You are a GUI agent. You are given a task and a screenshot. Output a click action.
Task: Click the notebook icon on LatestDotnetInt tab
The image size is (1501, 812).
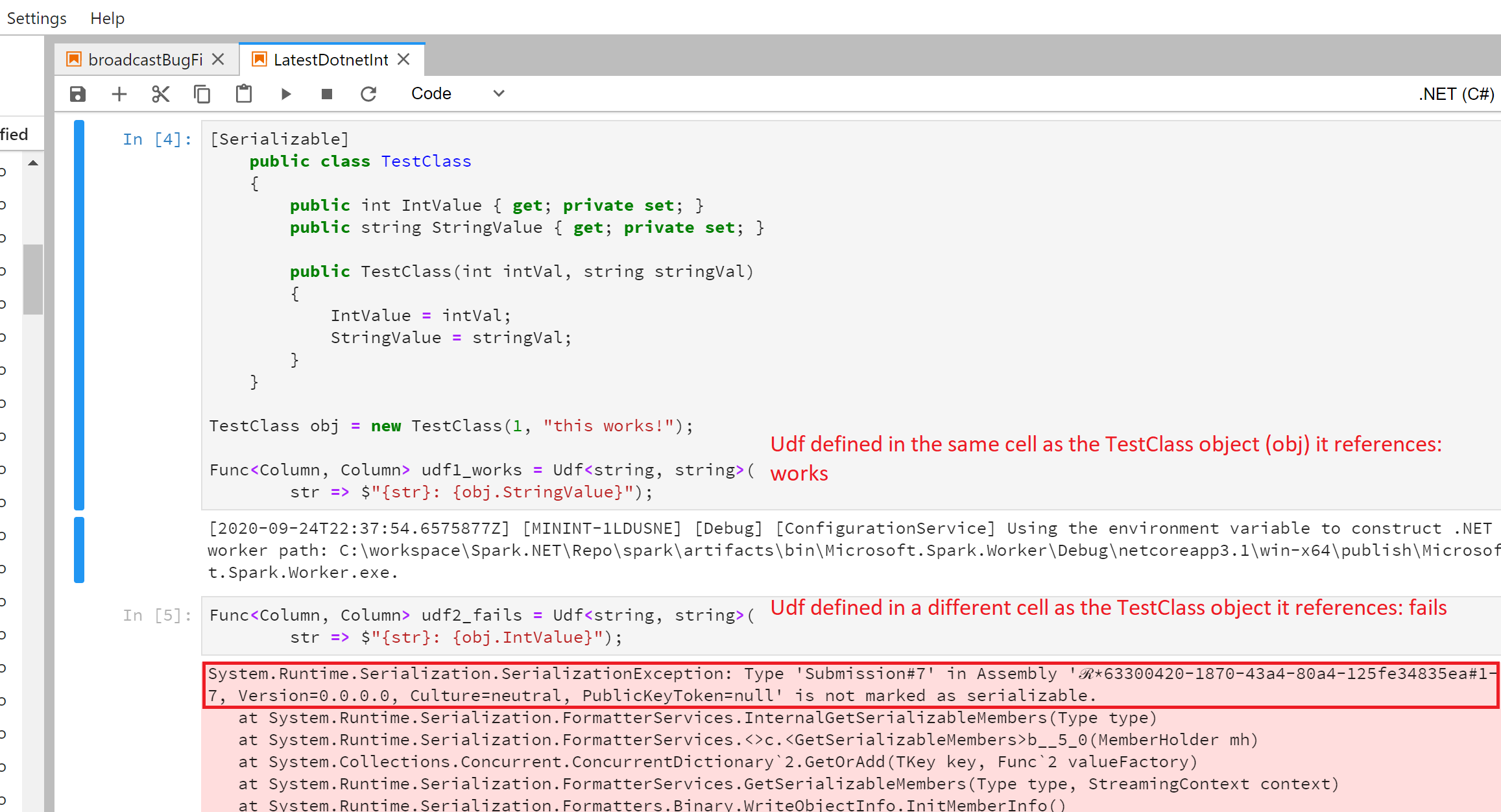(x=259, y=59)
